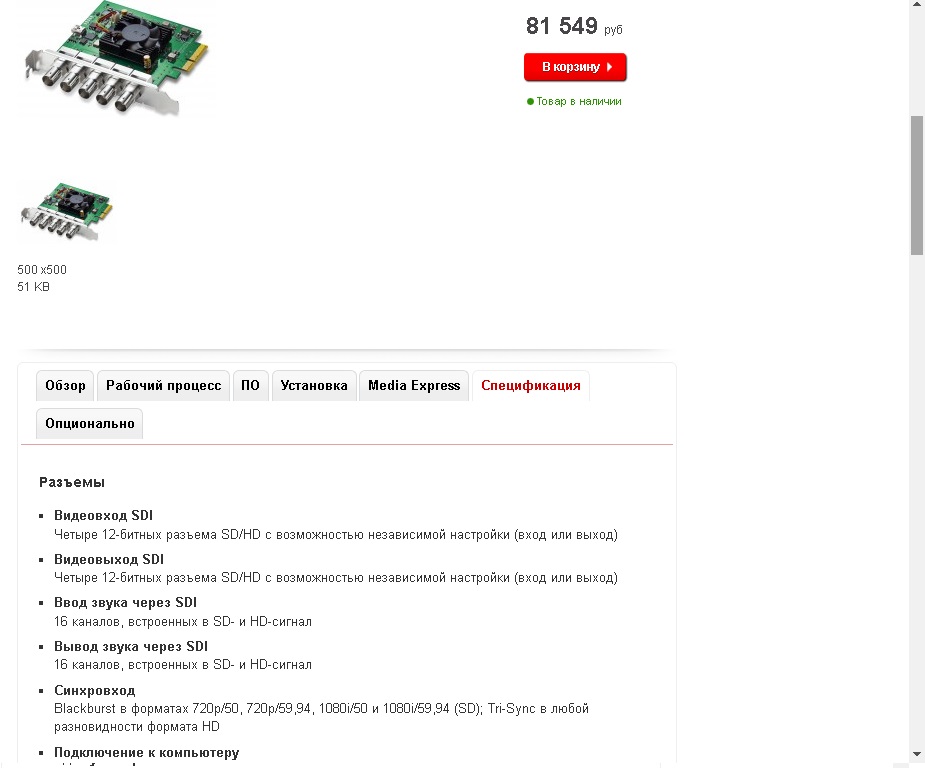Click the Товар в наличии availability text

coord(579,101)
